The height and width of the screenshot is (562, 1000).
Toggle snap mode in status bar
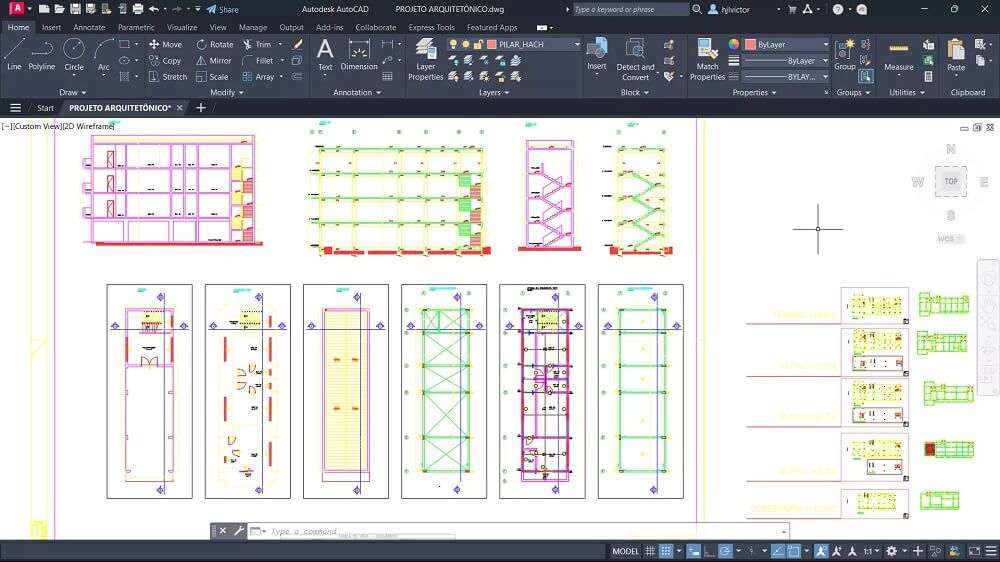(665, 551)
